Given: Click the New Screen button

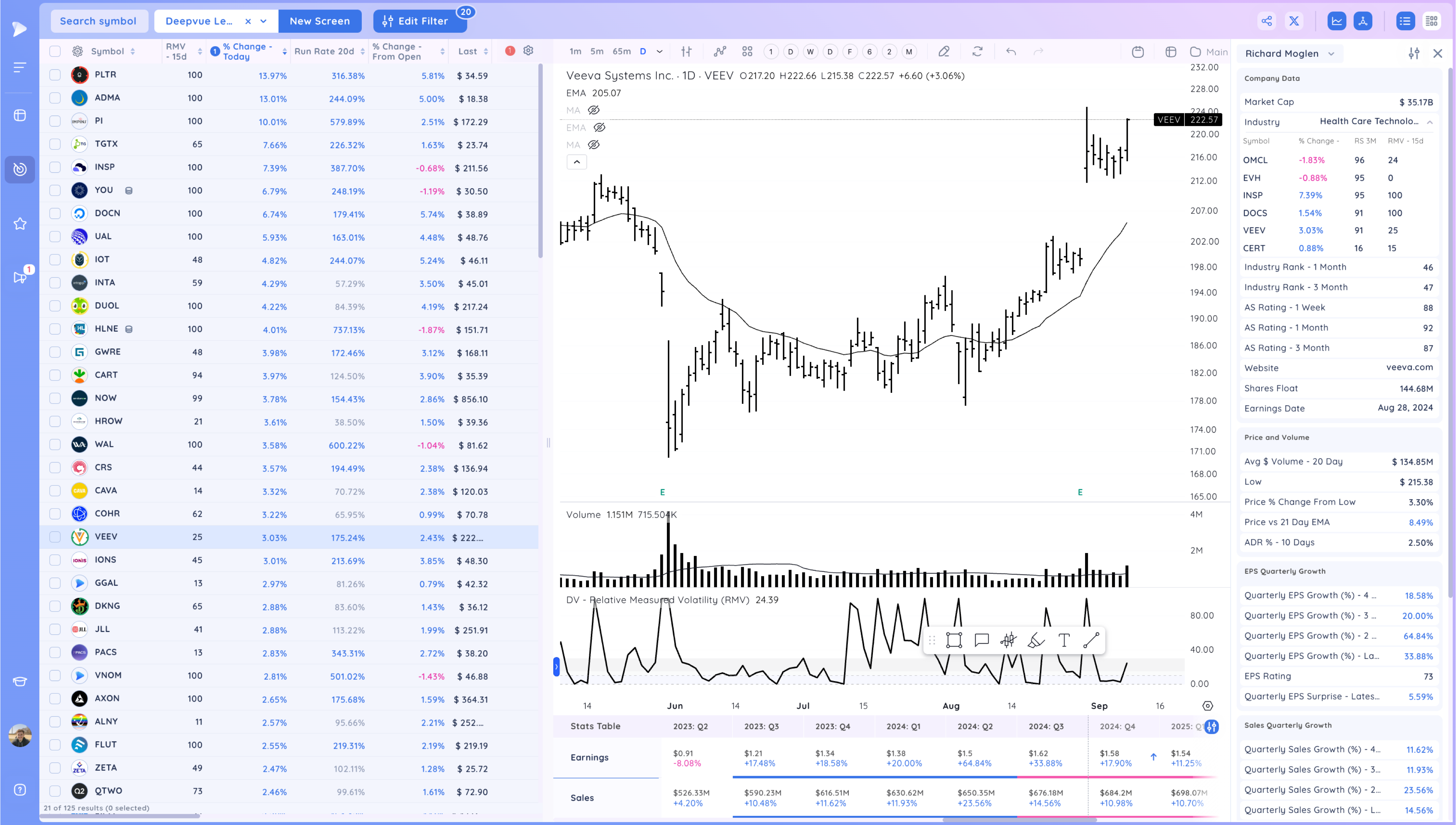Looking at the screenshot, I should tap(319, 21).
